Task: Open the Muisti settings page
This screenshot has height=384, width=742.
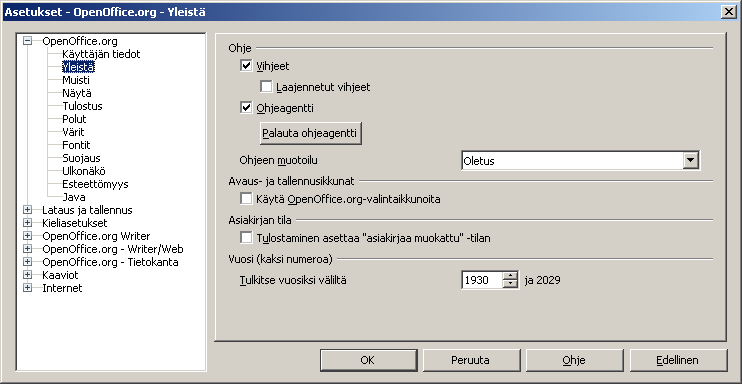Action: tap(76, 80)
